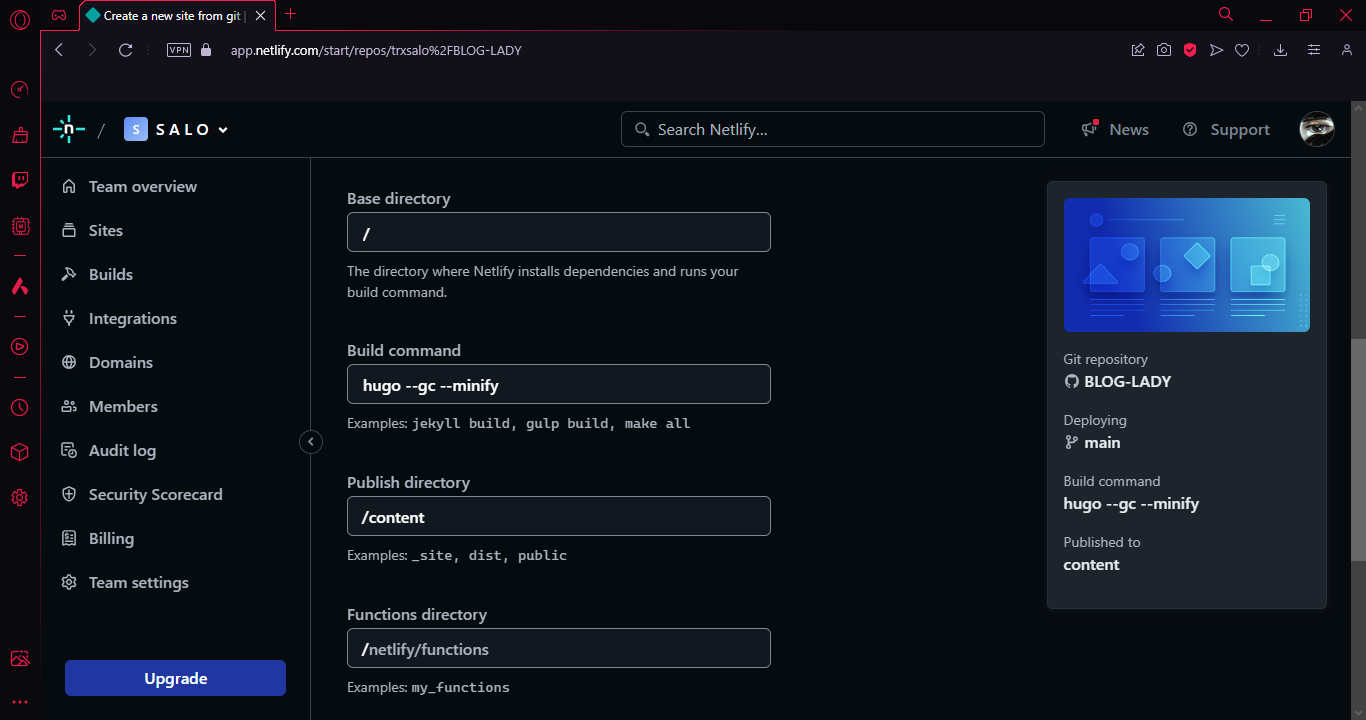Click the site preview illustration thumbnail

point(1187,265)
